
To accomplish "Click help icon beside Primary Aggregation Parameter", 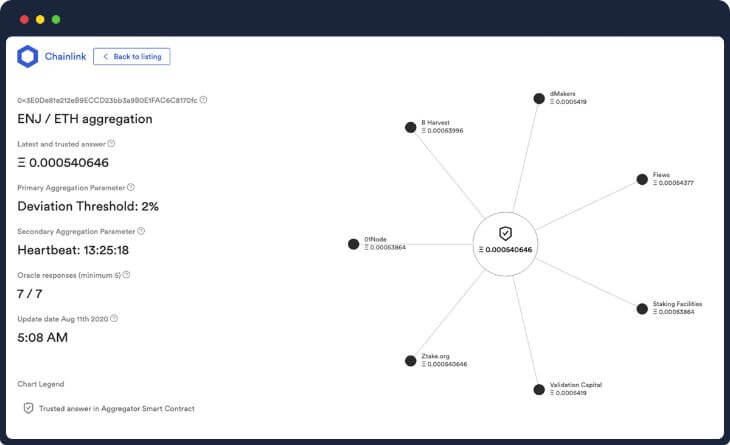I will click(x=131, y=187).
